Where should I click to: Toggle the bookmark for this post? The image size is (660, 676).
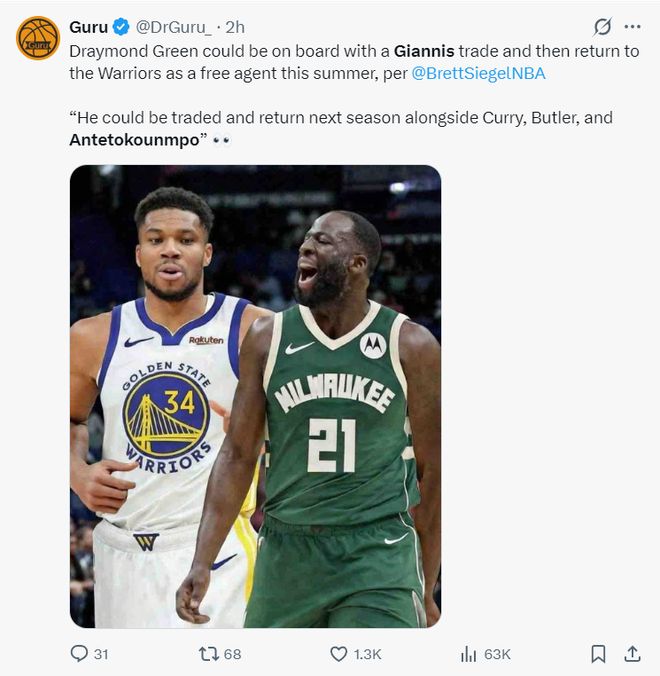(598, 654)
